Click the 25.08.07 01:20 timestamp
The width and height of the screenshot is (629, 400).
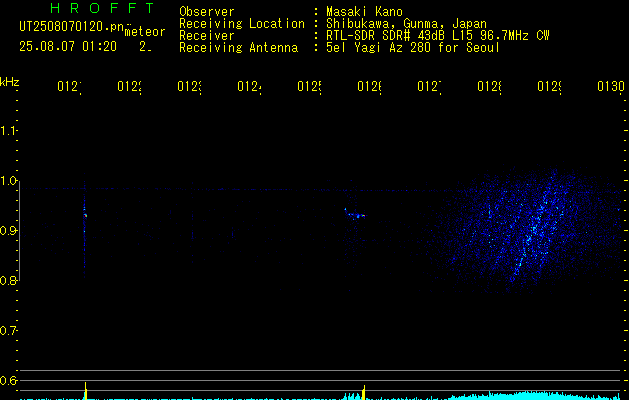pos(68,47)
